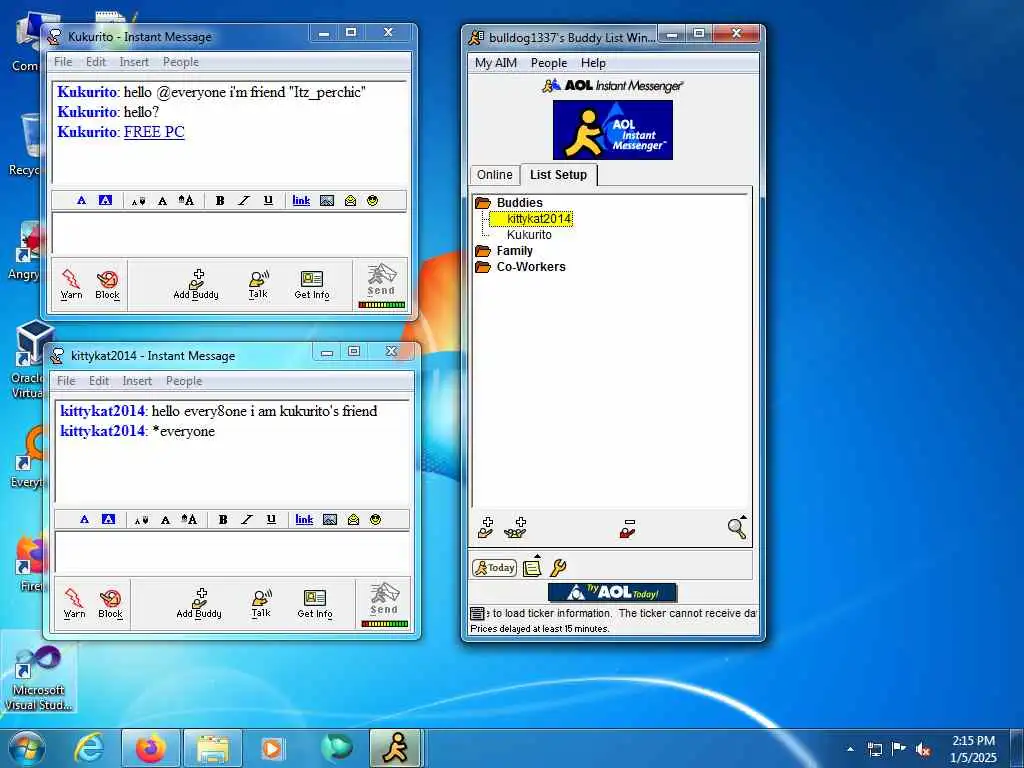Click Warn icon in kittykat2014 message window

click(74, 603)
